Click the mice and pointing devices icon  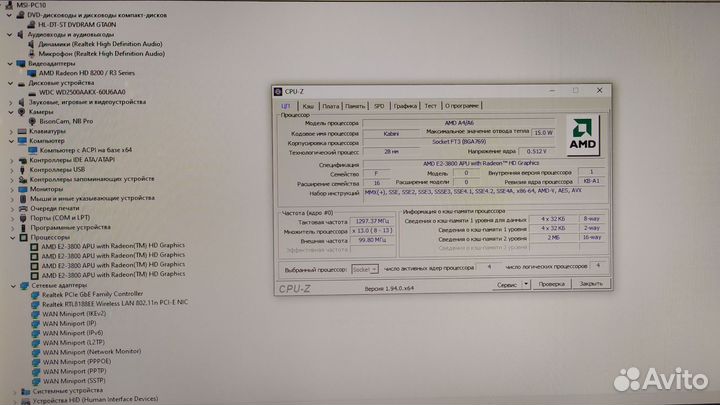[23, 199]
